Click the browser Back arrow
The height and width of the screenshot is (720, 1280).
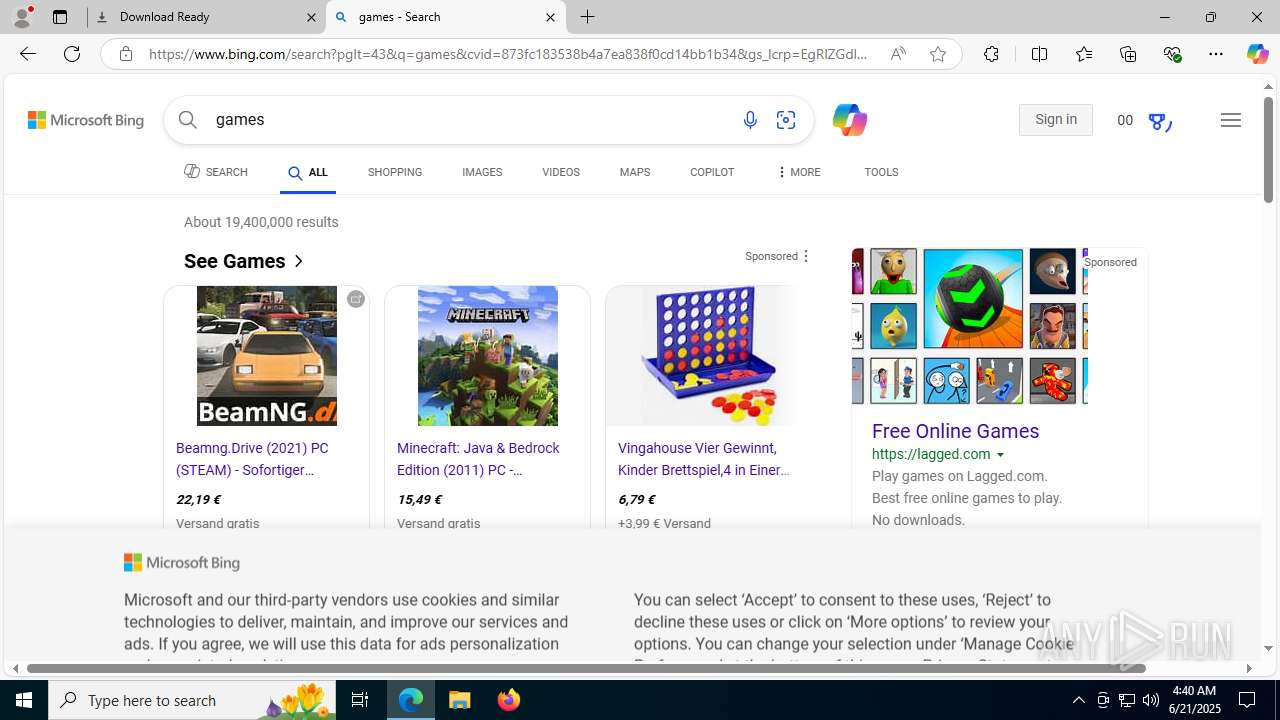click(28, 54)
